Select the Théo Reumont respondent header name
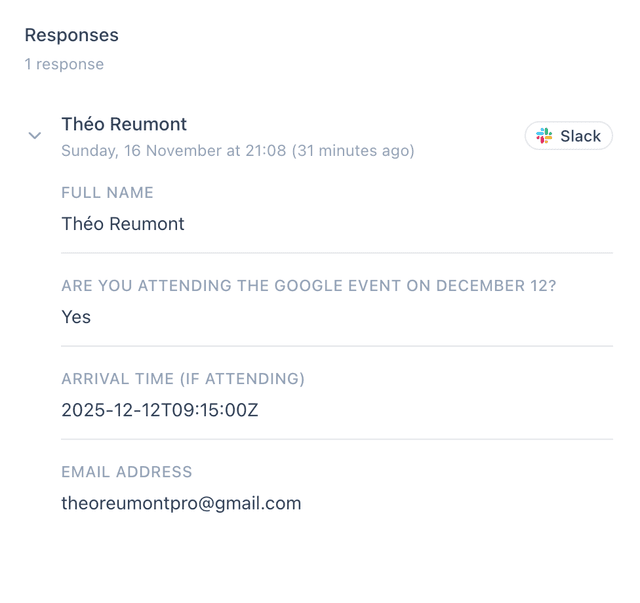 124,124
